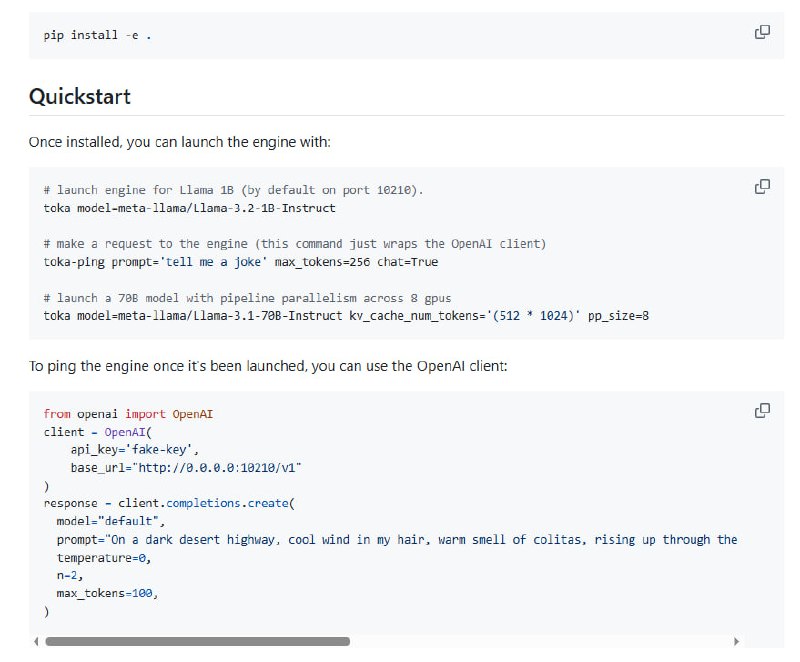Click the 'launch engine for Llama 1B' comment
The height and width of the screenshot is (662, 800).
(x=235, y=190)
